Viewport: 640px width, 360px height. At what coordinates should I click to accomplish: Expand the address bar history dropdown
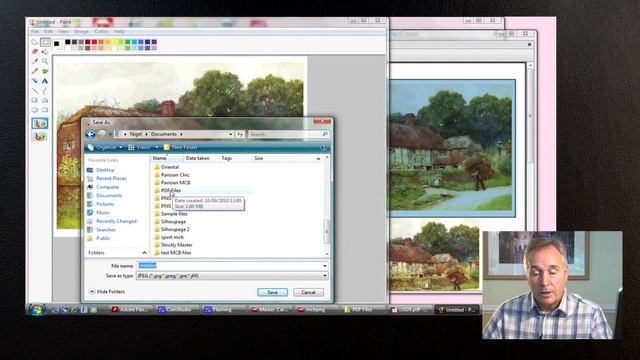231,134
